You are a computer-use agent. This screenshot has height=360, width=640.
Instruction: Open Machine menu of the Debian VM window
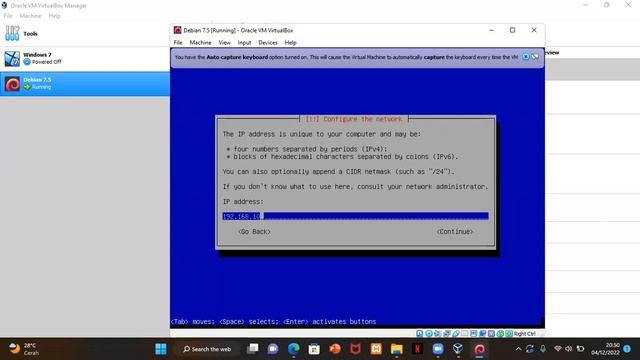[200, 42]
